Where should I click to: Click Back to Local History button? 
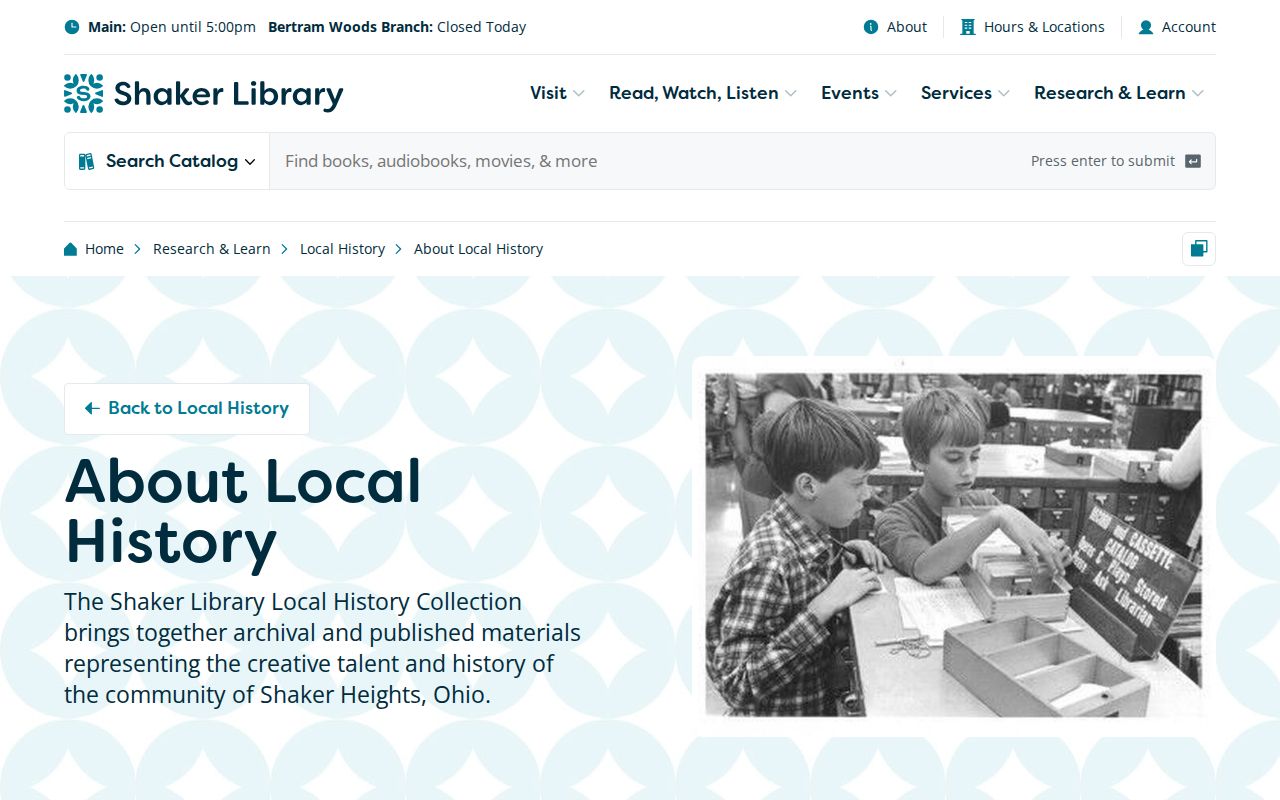(187, 409)
